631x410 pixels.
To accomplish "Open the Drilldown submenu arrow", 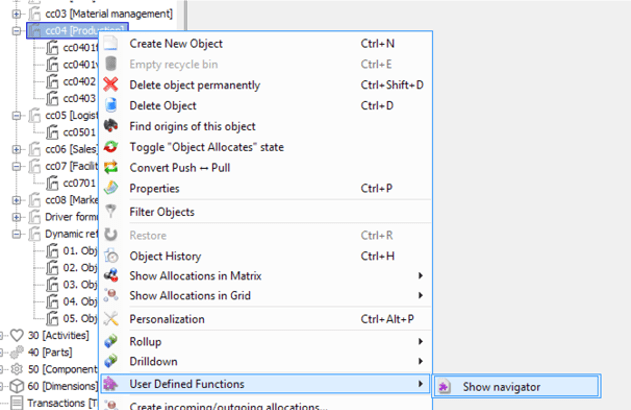I will pyautogui.click(x=420, y=361).
